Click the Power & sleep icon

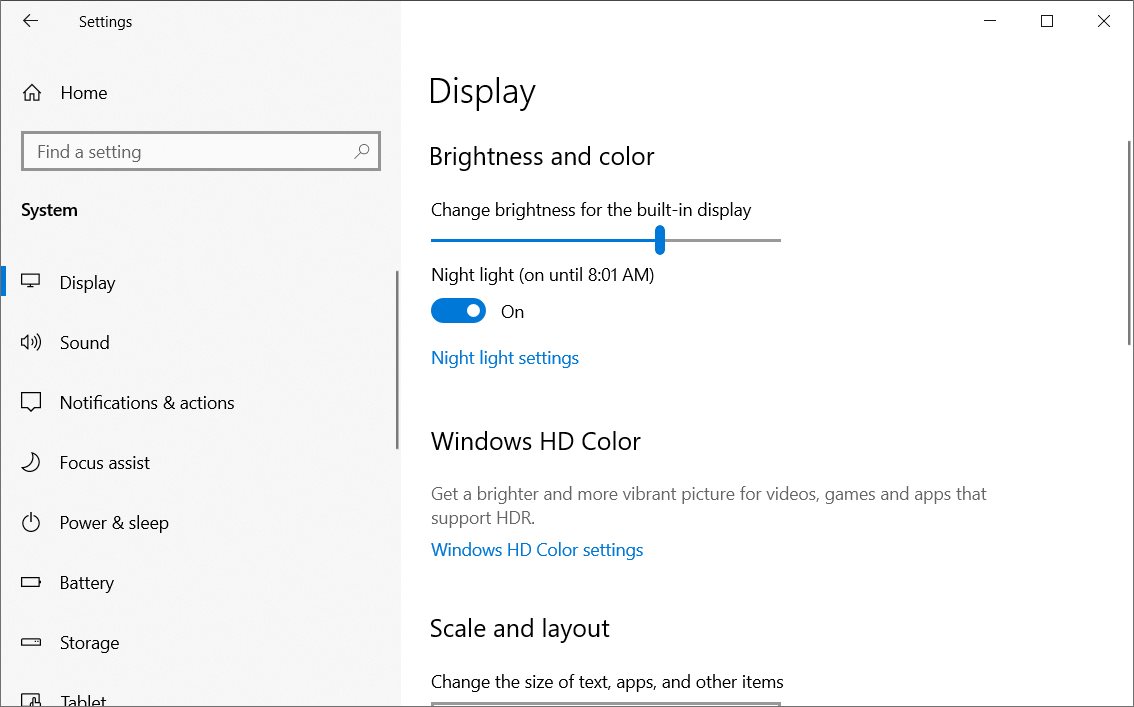coord(30,522)
